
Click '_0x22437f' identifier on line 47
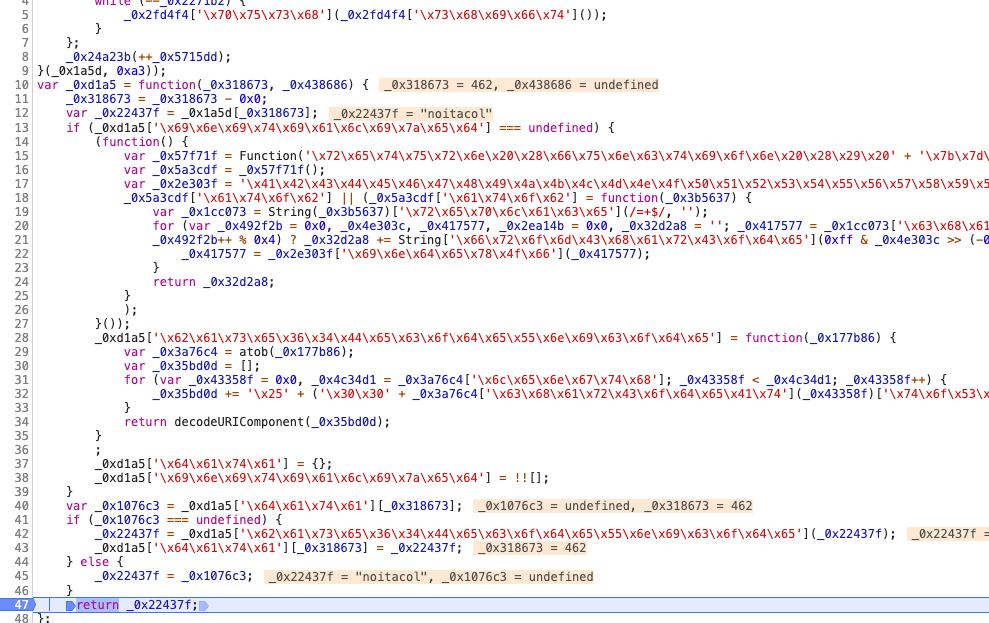(159, 605)
